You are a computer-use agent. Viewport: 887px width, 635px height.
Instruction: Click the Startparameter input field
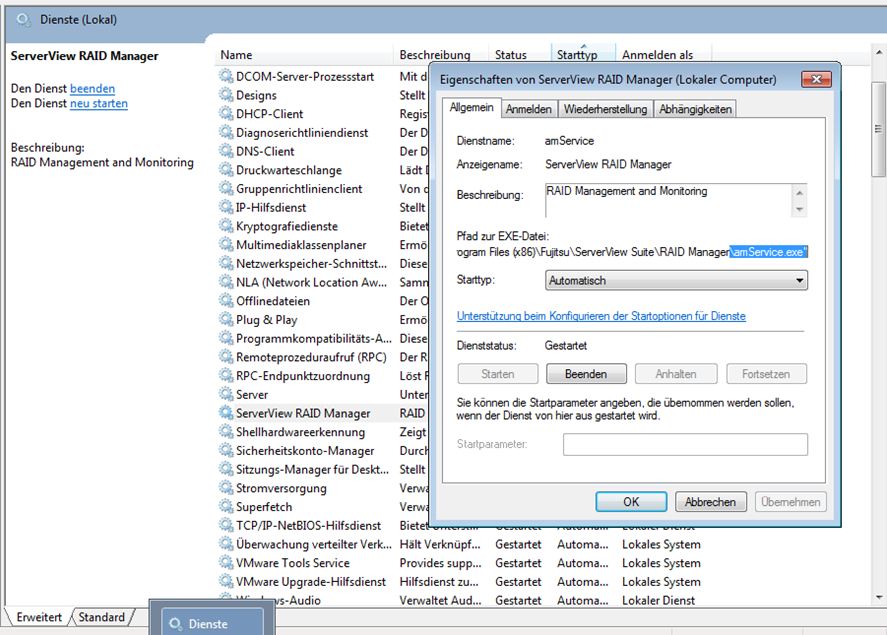pos(685,444)
